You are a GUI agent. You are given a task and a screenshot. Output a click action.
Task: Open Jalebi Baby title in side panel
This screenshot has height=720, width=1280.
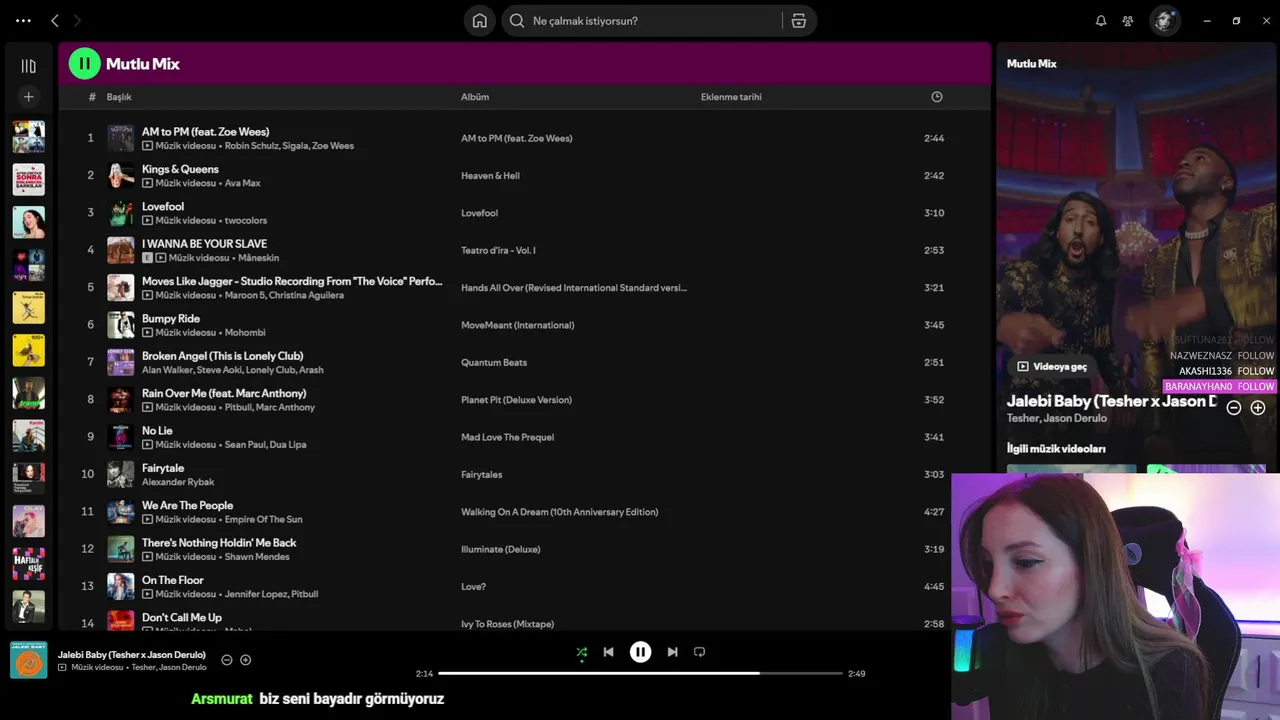[1111, 401]
